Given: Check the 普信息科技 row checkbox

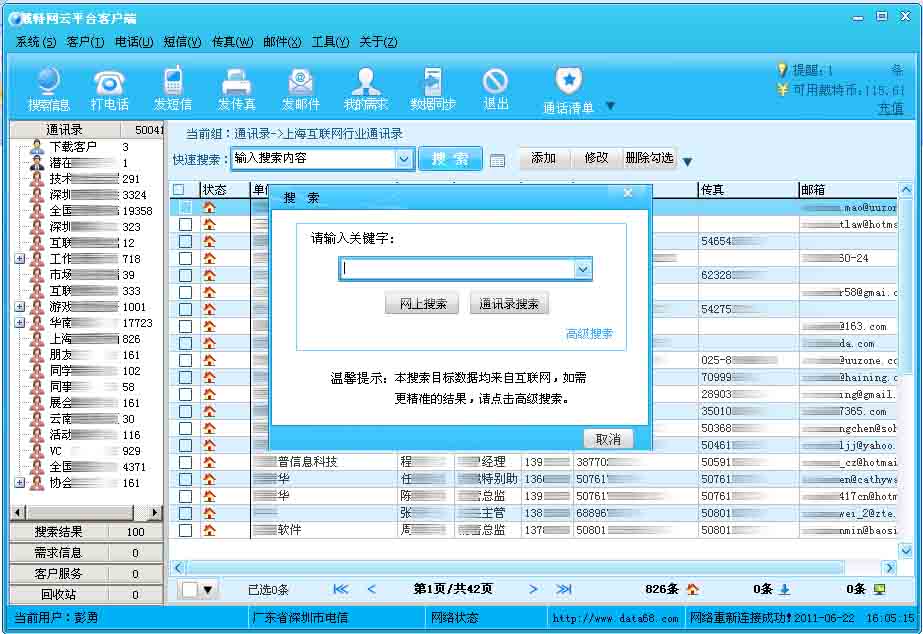Looking at the screenshot, I should pyautogui.click(x=185, y=462).
